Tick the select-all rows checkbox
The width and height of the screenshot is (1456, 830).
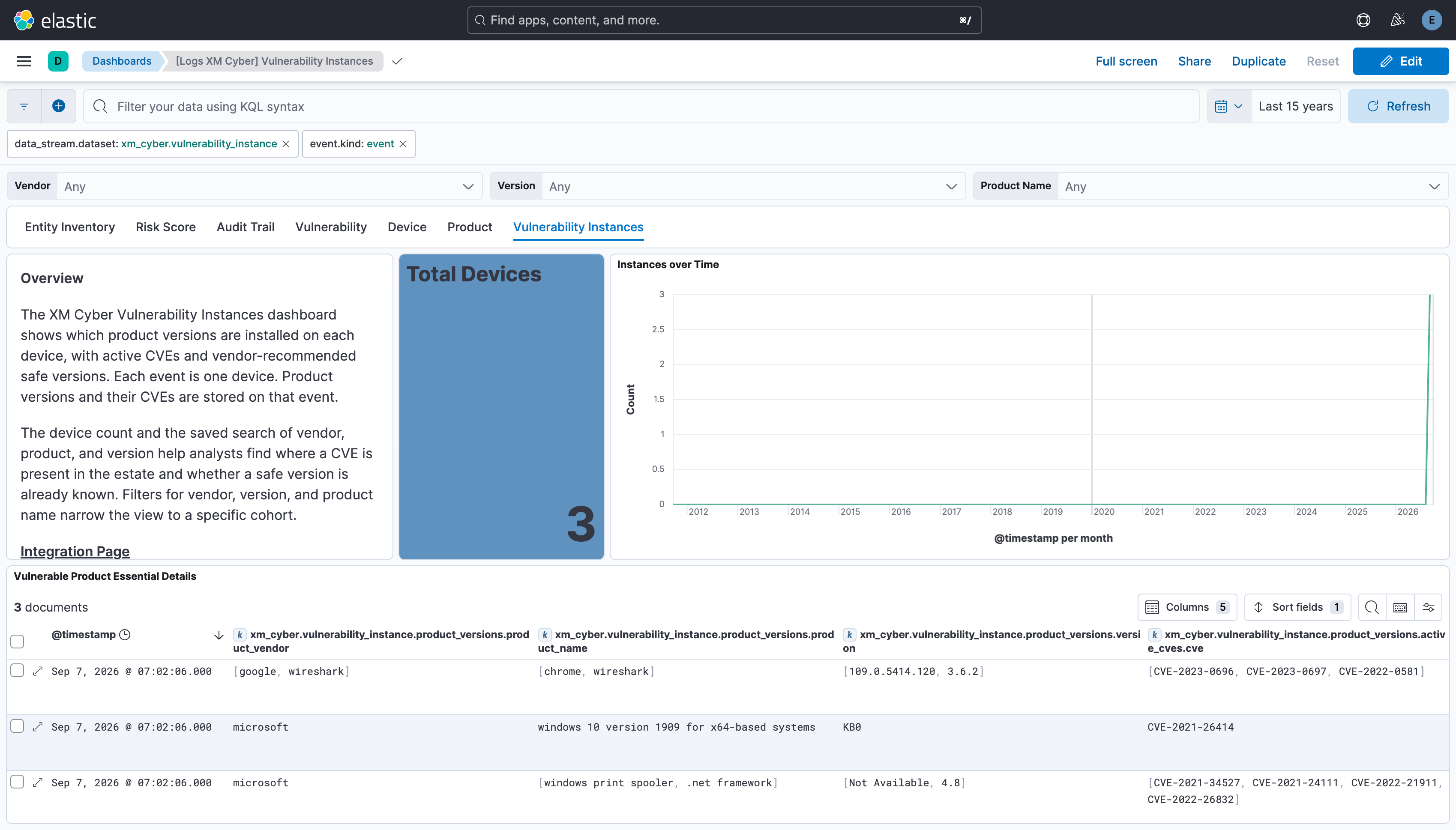click(18, 641)
